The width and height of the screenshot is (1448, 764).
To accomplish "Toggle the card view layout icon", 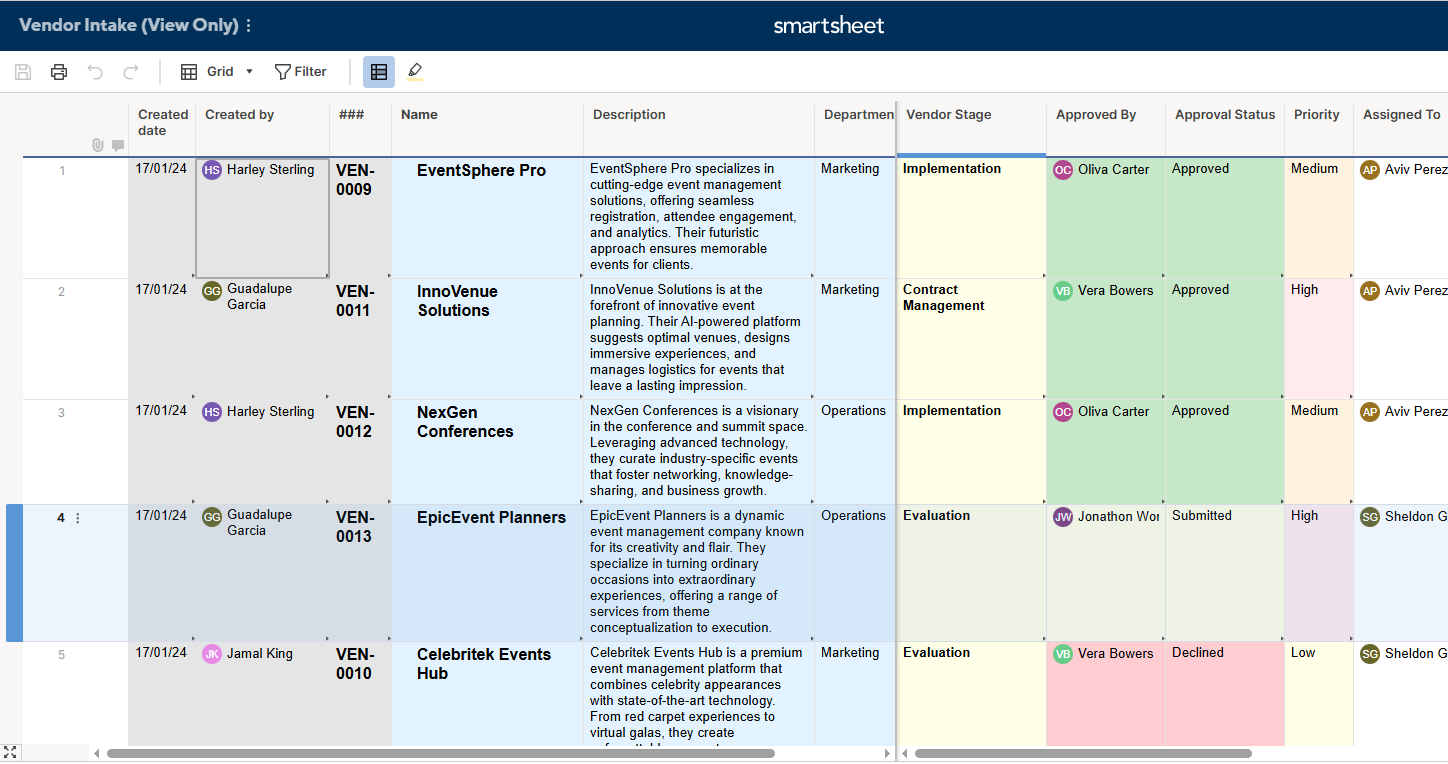I will click(x=379, y=72).
